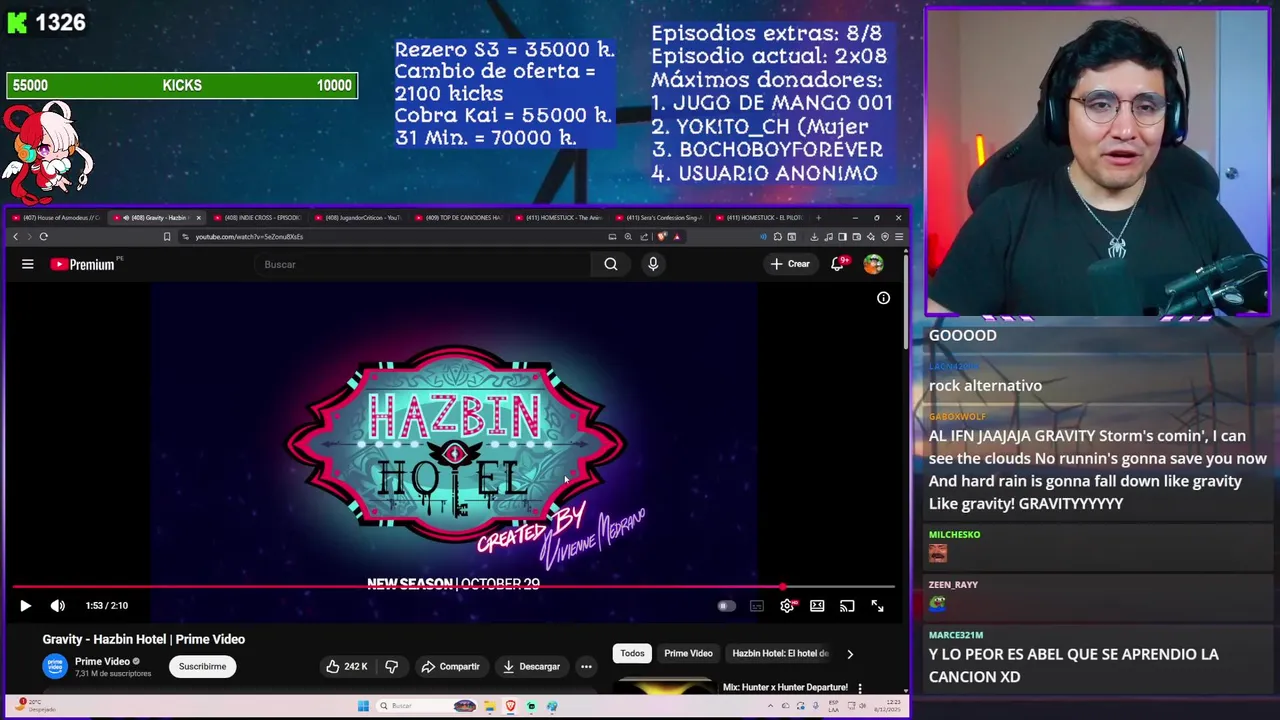Open more actions three-dot menu

pos(586,666)
